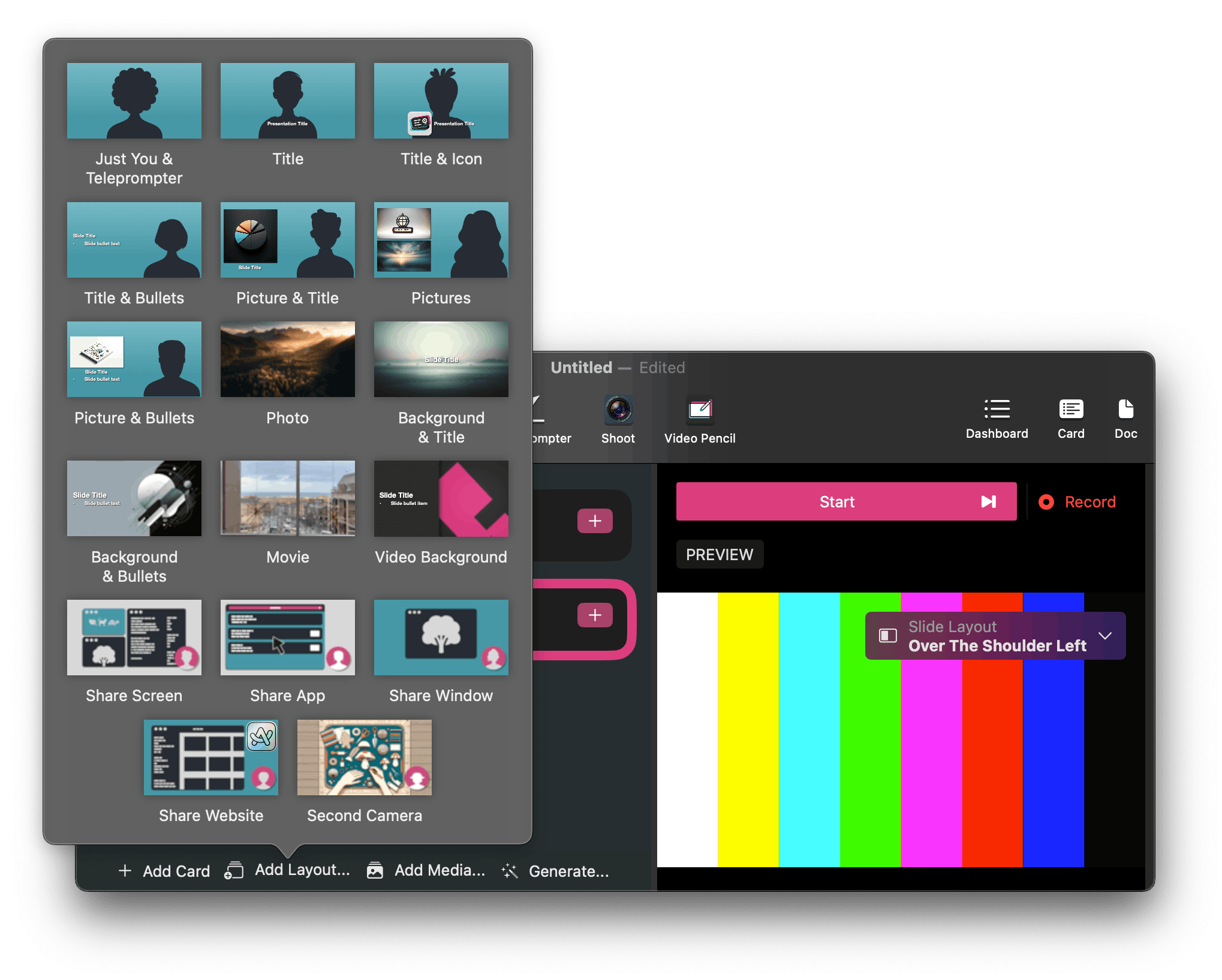Click plus button on selected pink card
The height and width of the screenshot is (980, 1222).
click(595, 615)
